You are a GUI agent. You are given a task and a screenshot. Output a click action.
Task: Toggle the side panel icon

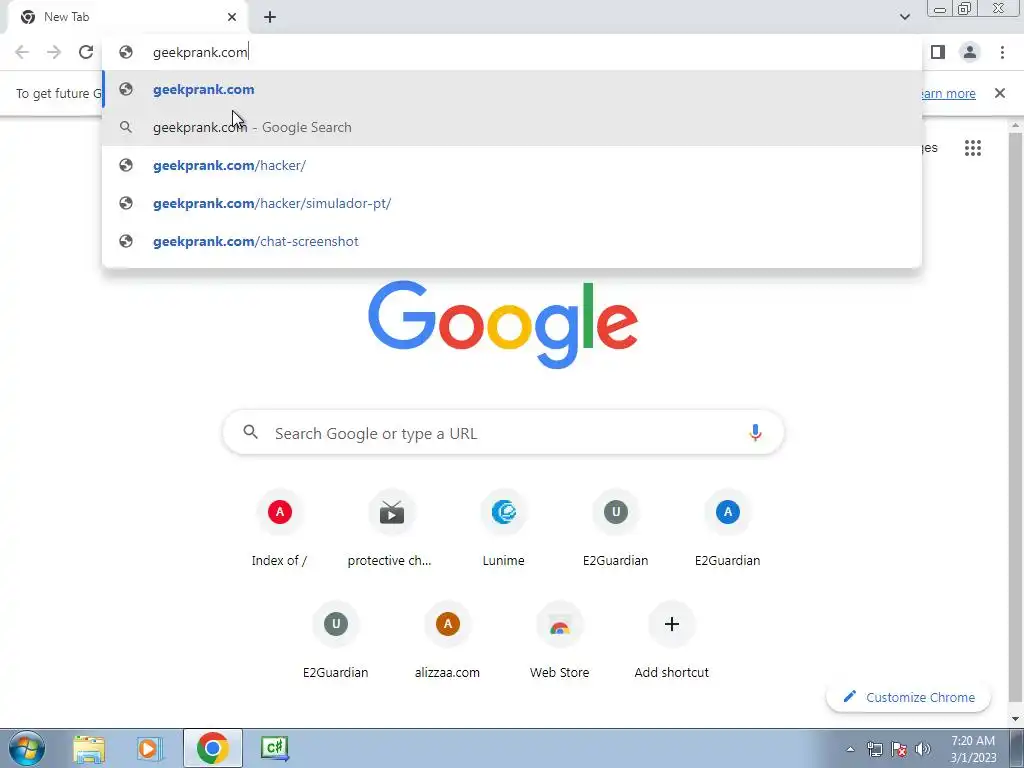pyautogui.click(x=938, y=52)
